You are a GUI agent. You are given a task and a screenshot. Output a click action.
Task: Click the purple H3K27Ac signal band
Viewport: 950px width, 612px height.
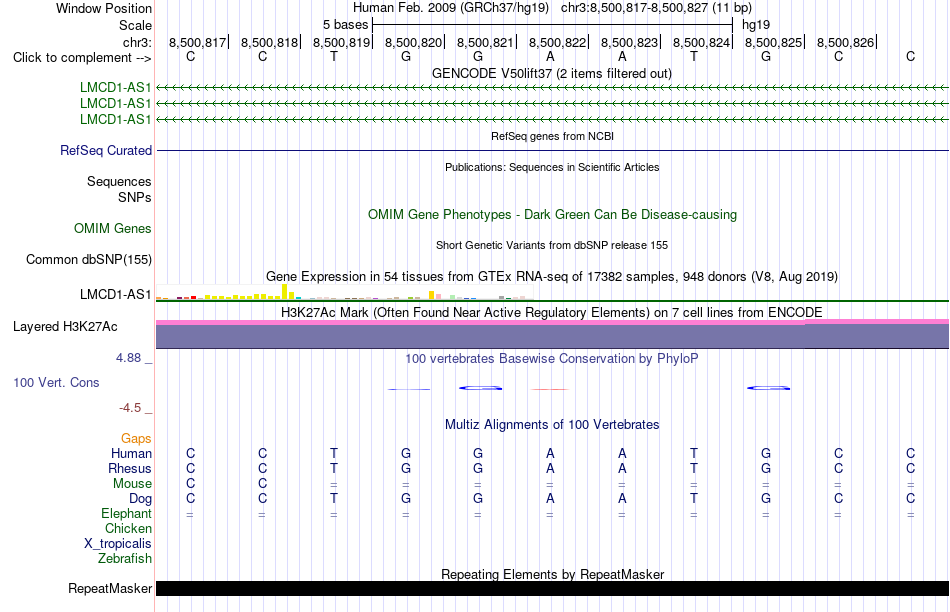coord(552,336)
